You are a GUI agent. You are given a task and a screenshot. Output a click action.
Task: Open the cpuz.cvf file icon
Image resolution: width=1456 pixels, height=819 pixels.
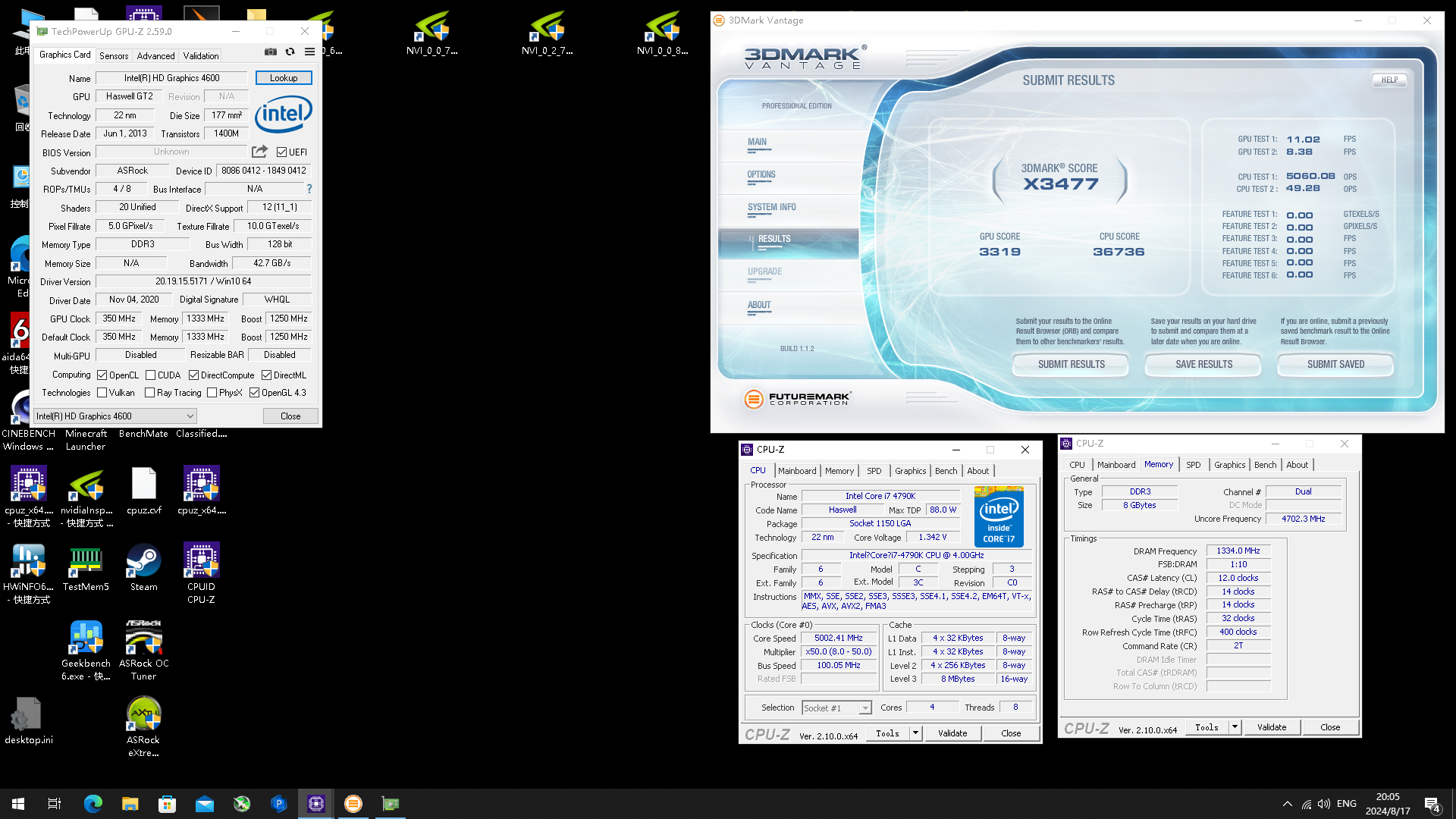click(x=143, y=491)
